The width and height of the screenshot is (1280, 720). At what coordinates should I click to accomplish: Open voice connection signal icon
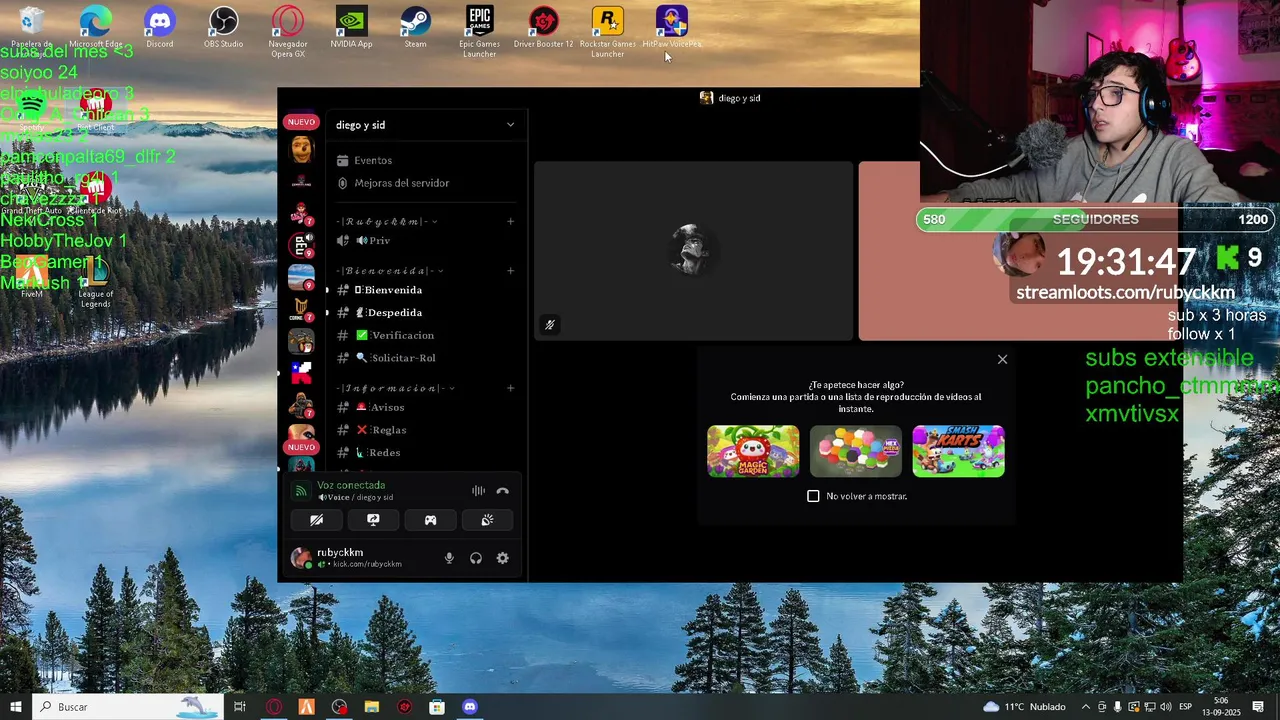pos(301,491)
